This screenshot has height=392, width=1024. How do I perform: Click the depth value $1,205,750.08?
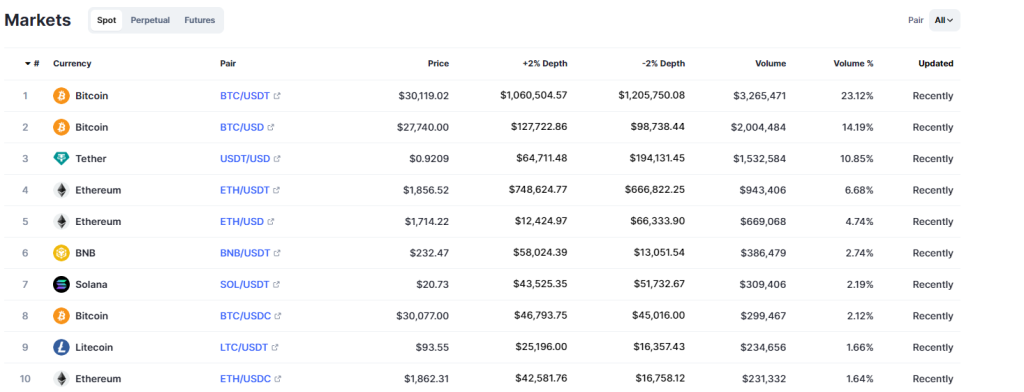(x=652, y=95)
